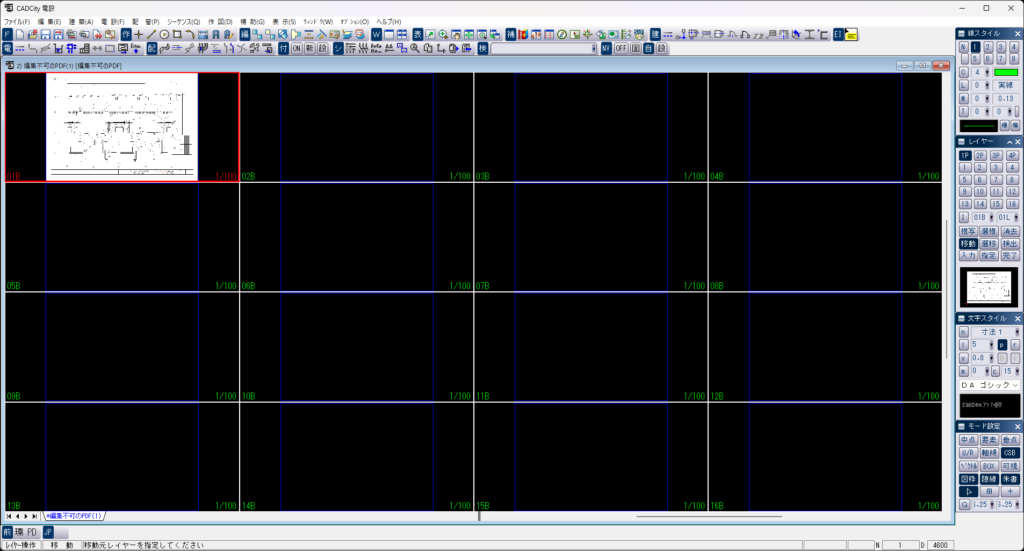The image size is (1024, 551).
Task: Click the Save floppy disk icon
Action: 46,34
